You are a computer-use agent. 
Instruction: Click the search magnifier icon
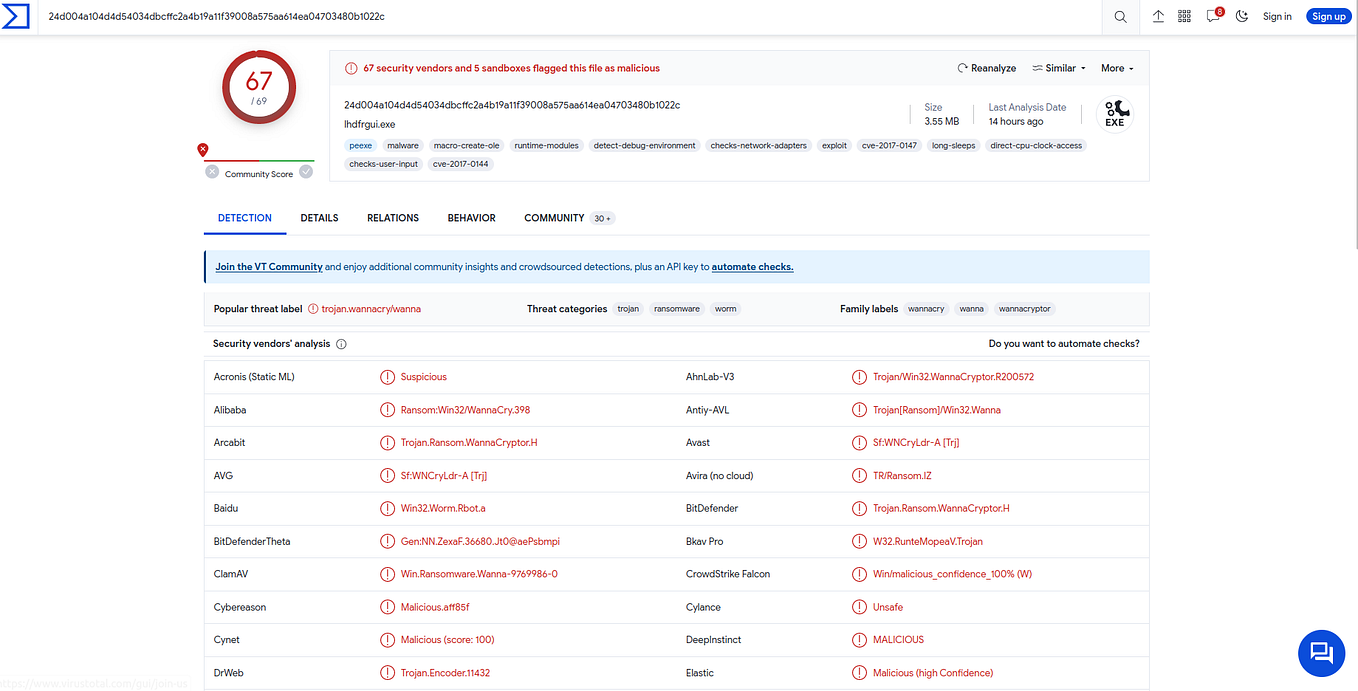[1120, 16]
